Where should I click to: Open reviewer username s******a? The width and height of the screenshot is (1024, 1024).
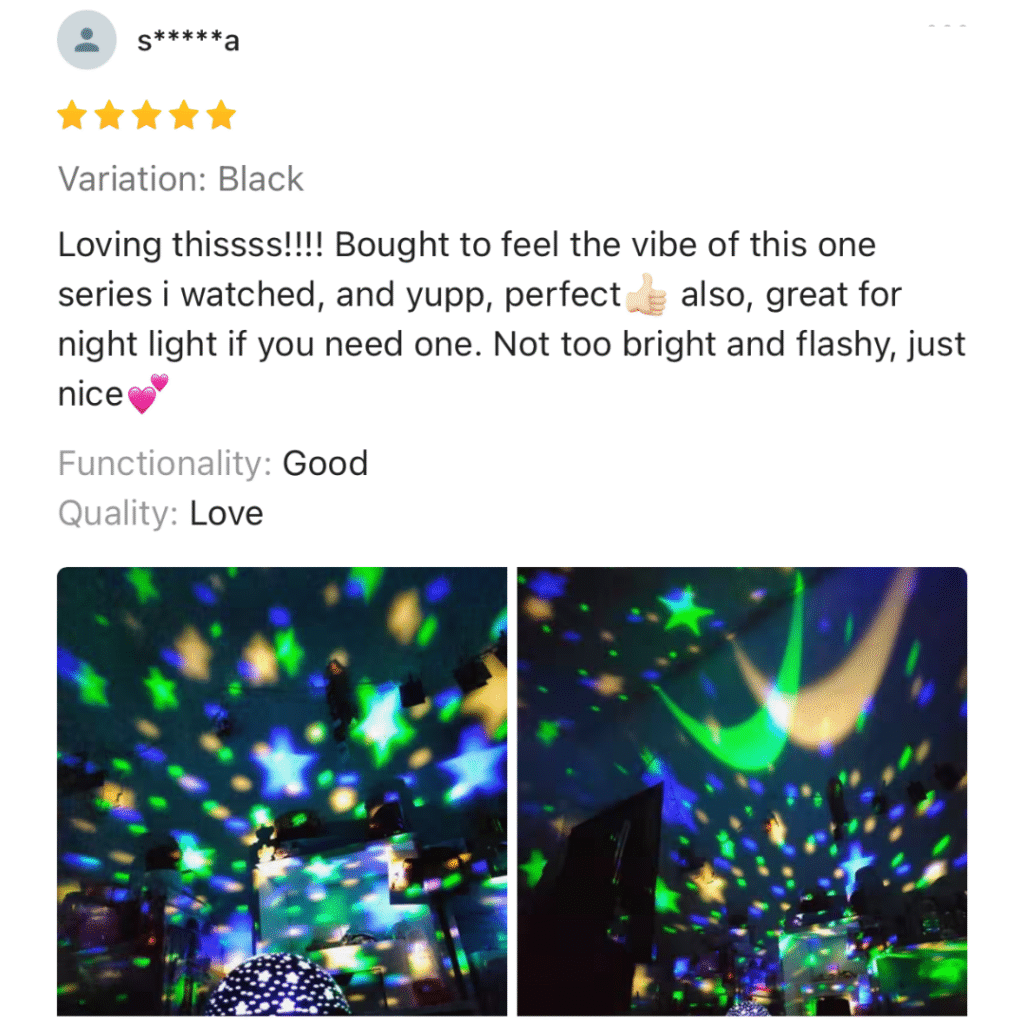coord(188,40)
